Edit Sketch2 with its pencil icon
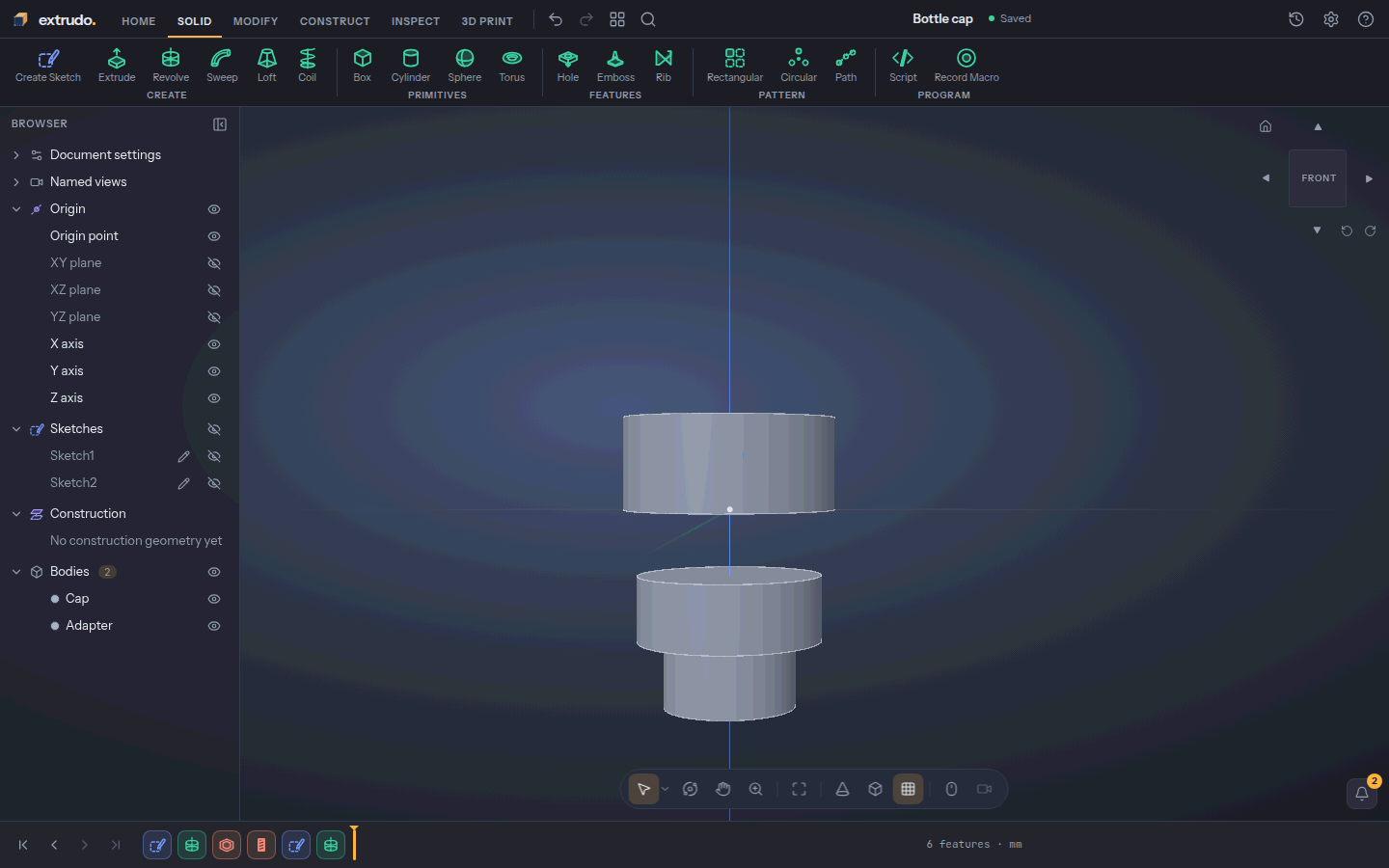 (x=183, y=483)
